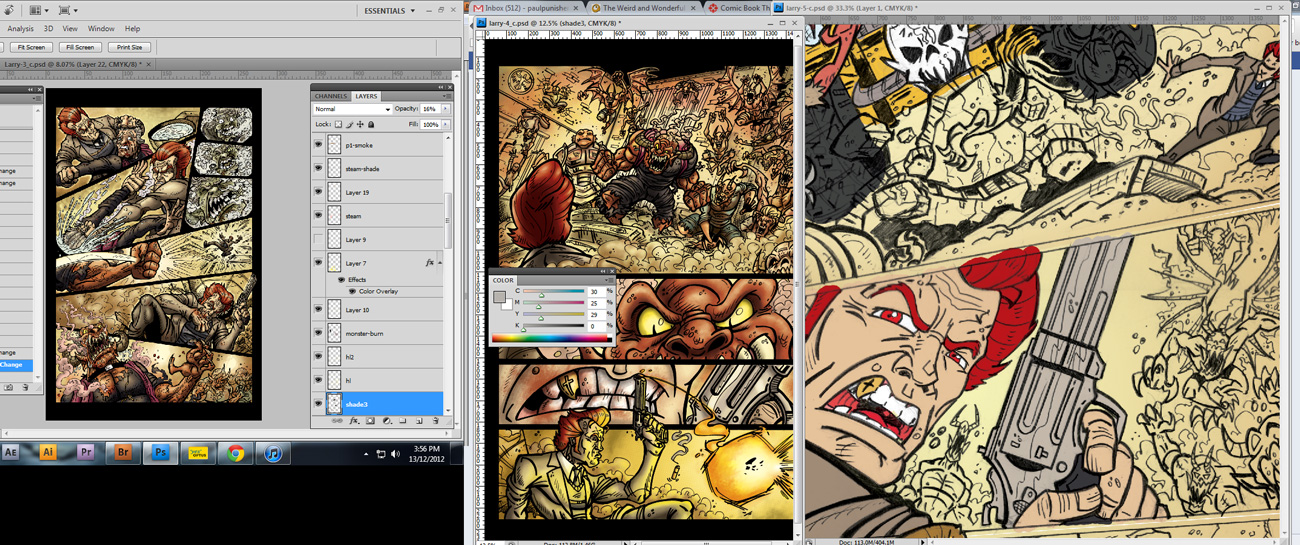Switch to Photoshop in the taskbar

pos(160,453)
